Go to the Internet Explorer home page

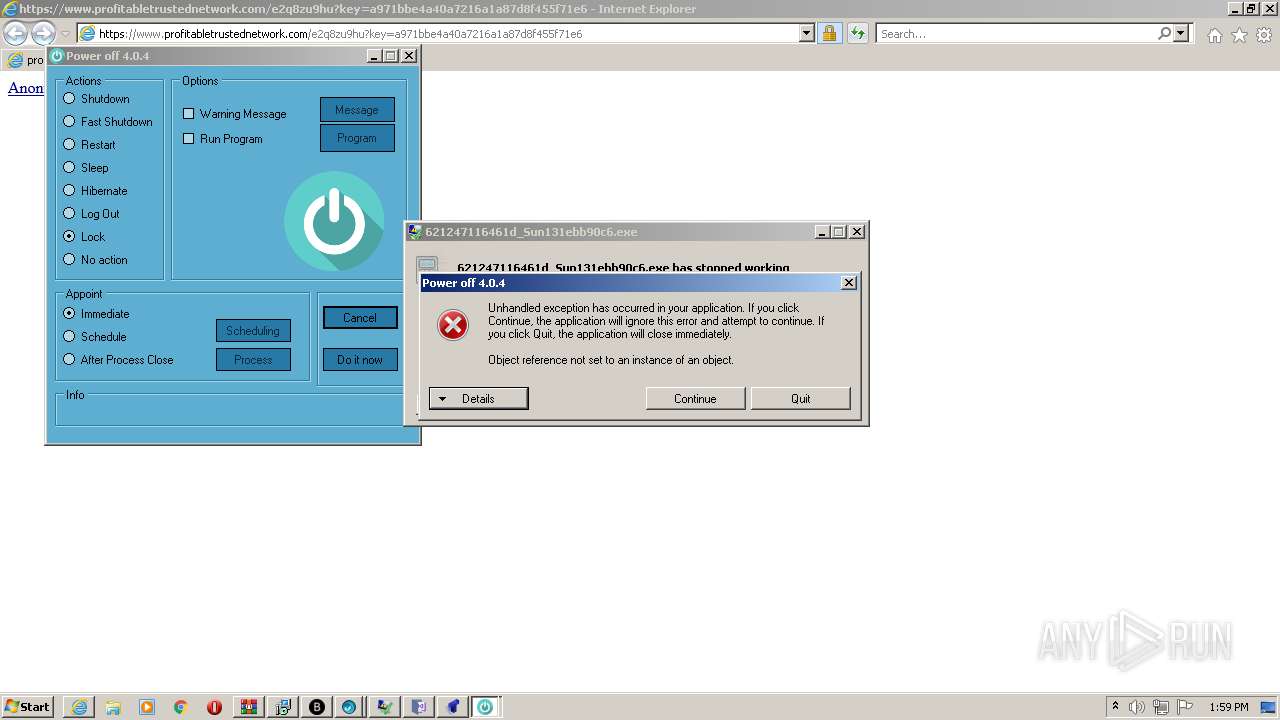coord(1214,35)
